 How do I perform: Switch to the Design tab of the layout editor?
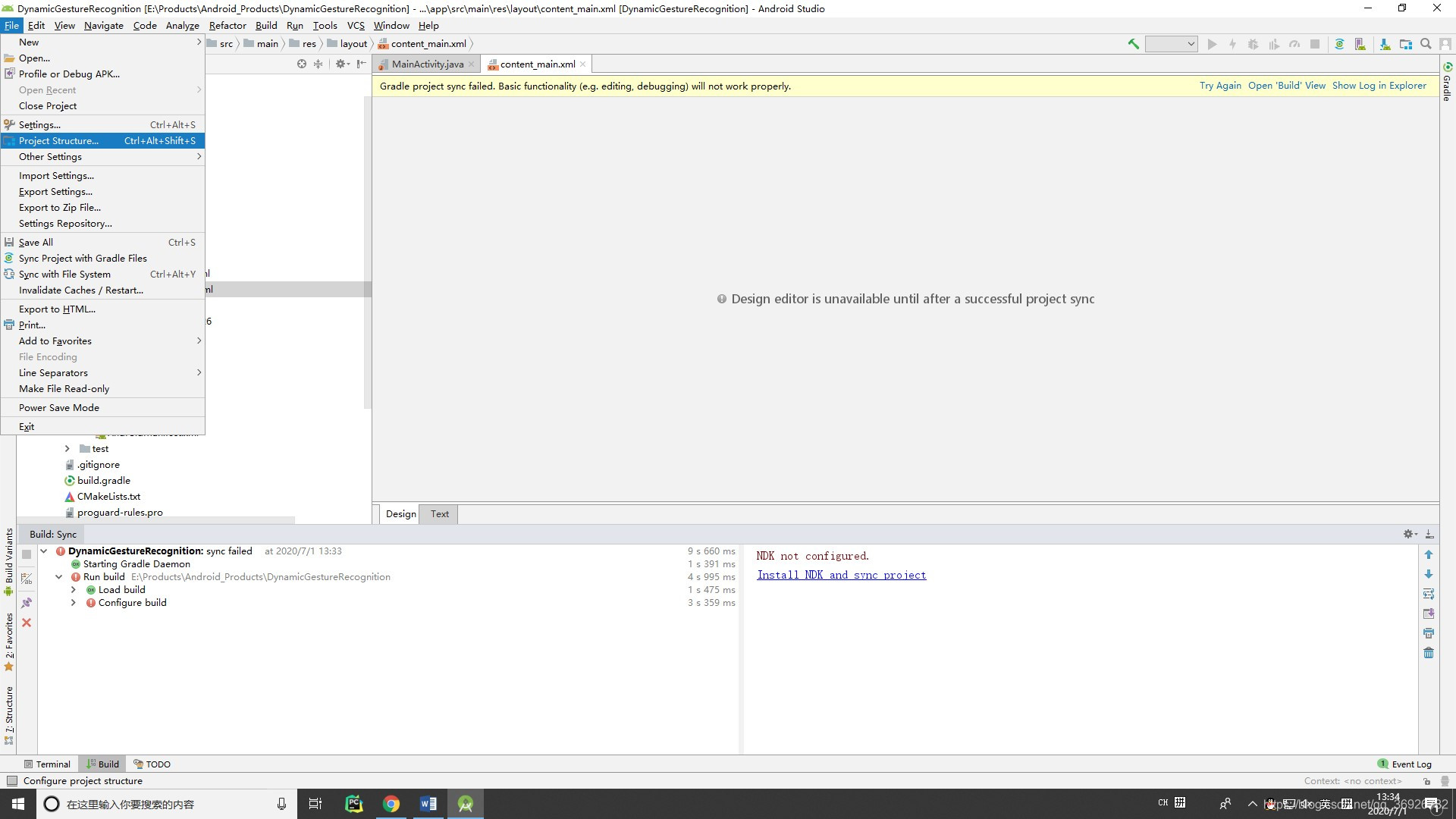(x=400, y=514)
